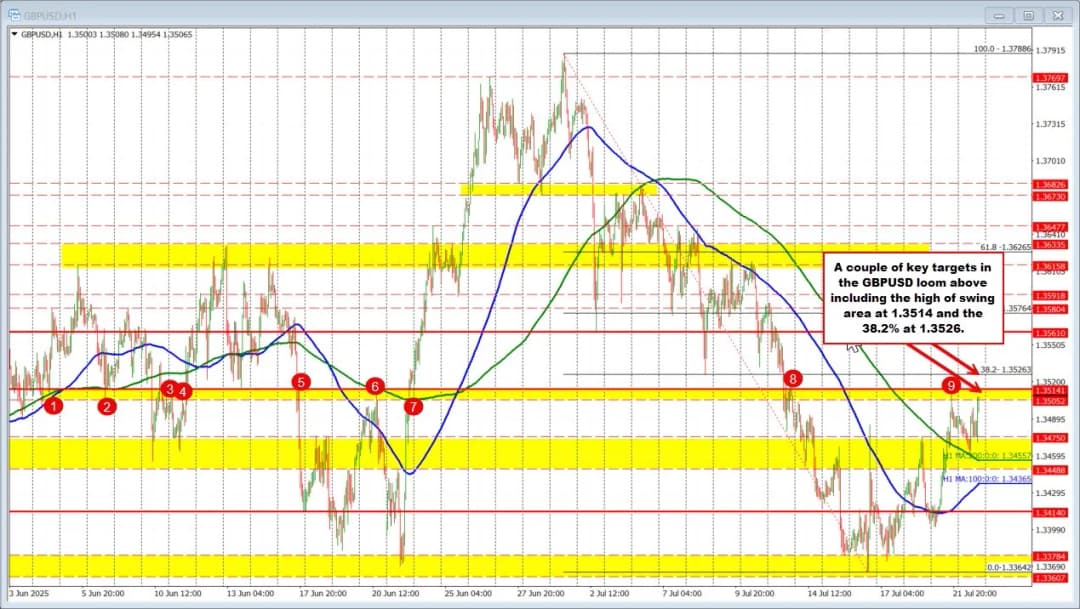
Task: Select the 1.35141 red price label on axis
Action: tap(1050, 390)
